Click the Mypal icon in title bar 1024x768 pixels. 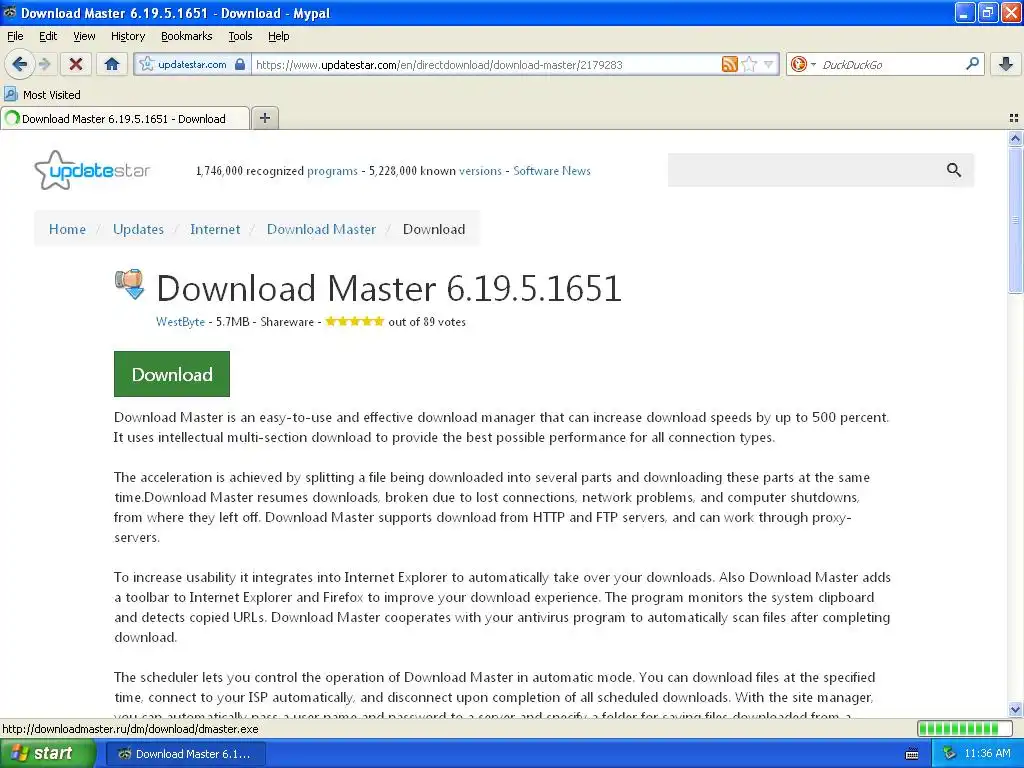[x=10, y=12]
